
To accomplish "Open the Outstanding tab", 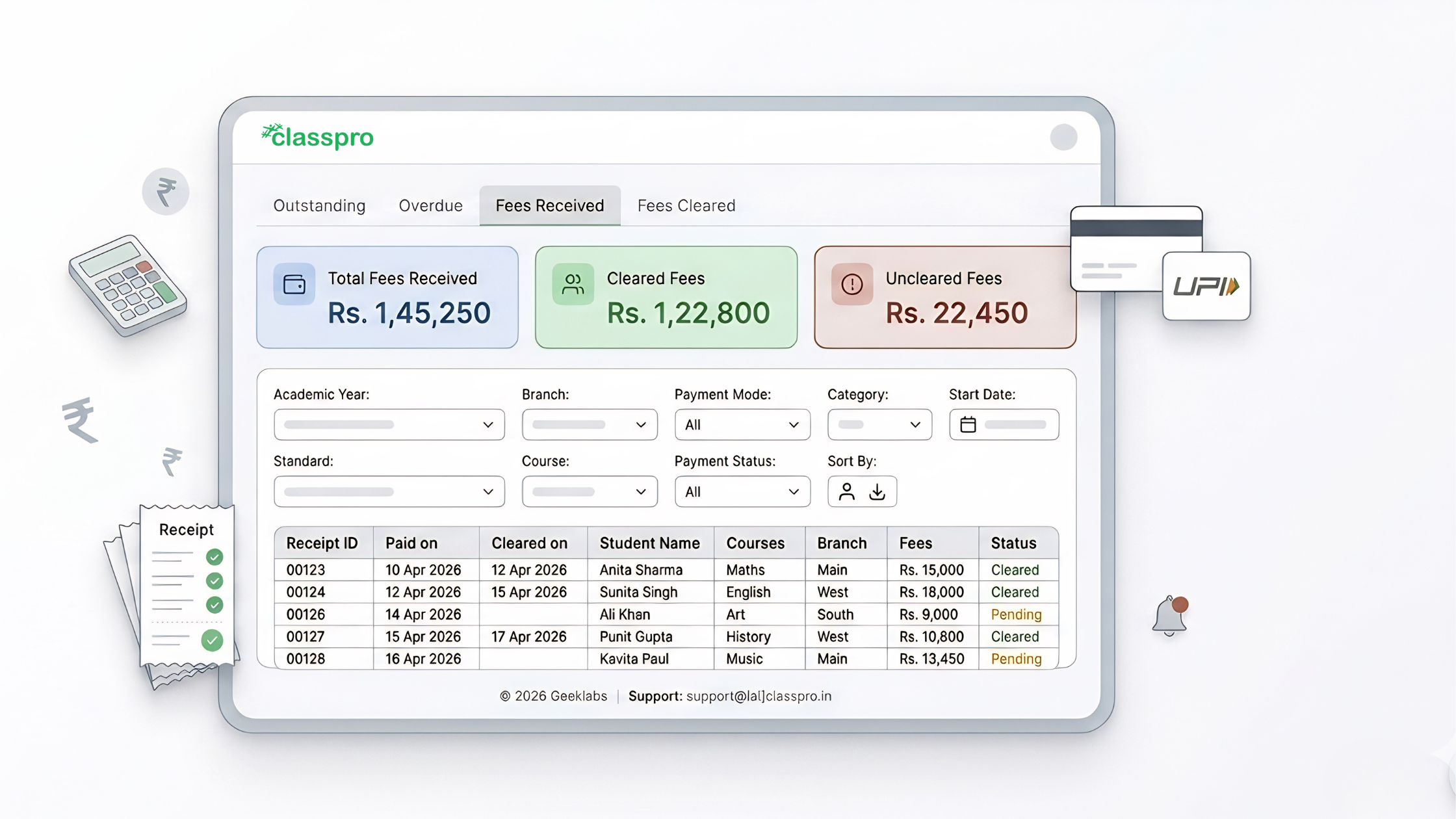I will pos(319,205).
